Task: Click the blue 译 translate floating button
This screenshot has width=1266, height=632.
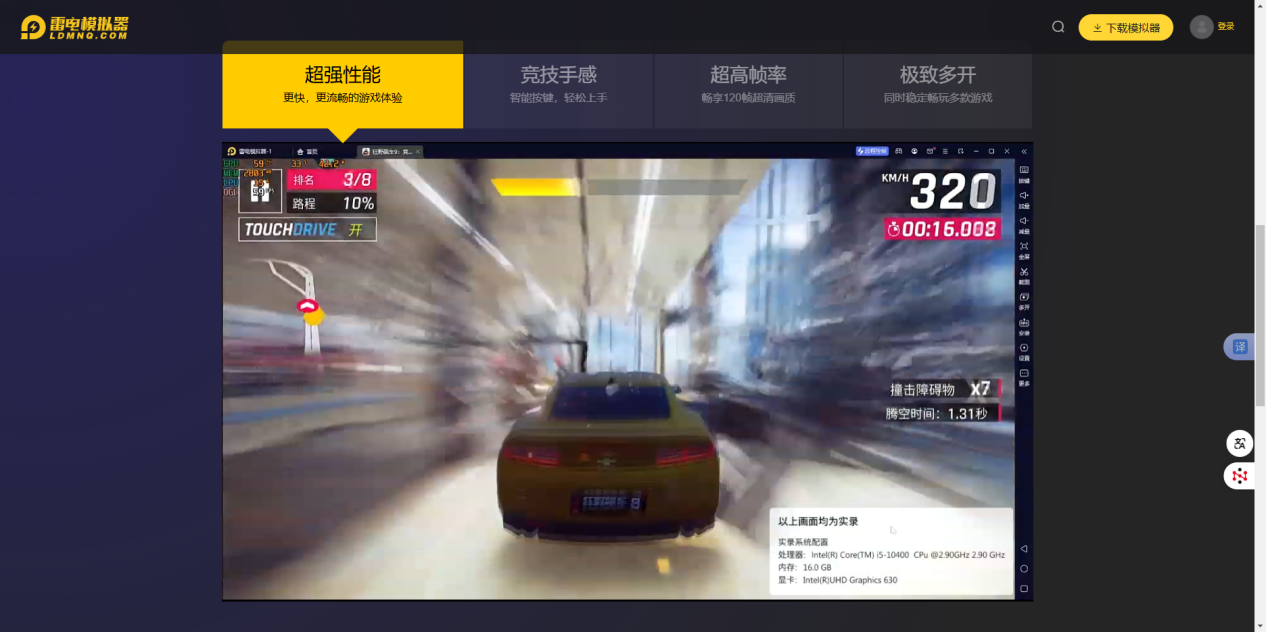Action: 1240,347
